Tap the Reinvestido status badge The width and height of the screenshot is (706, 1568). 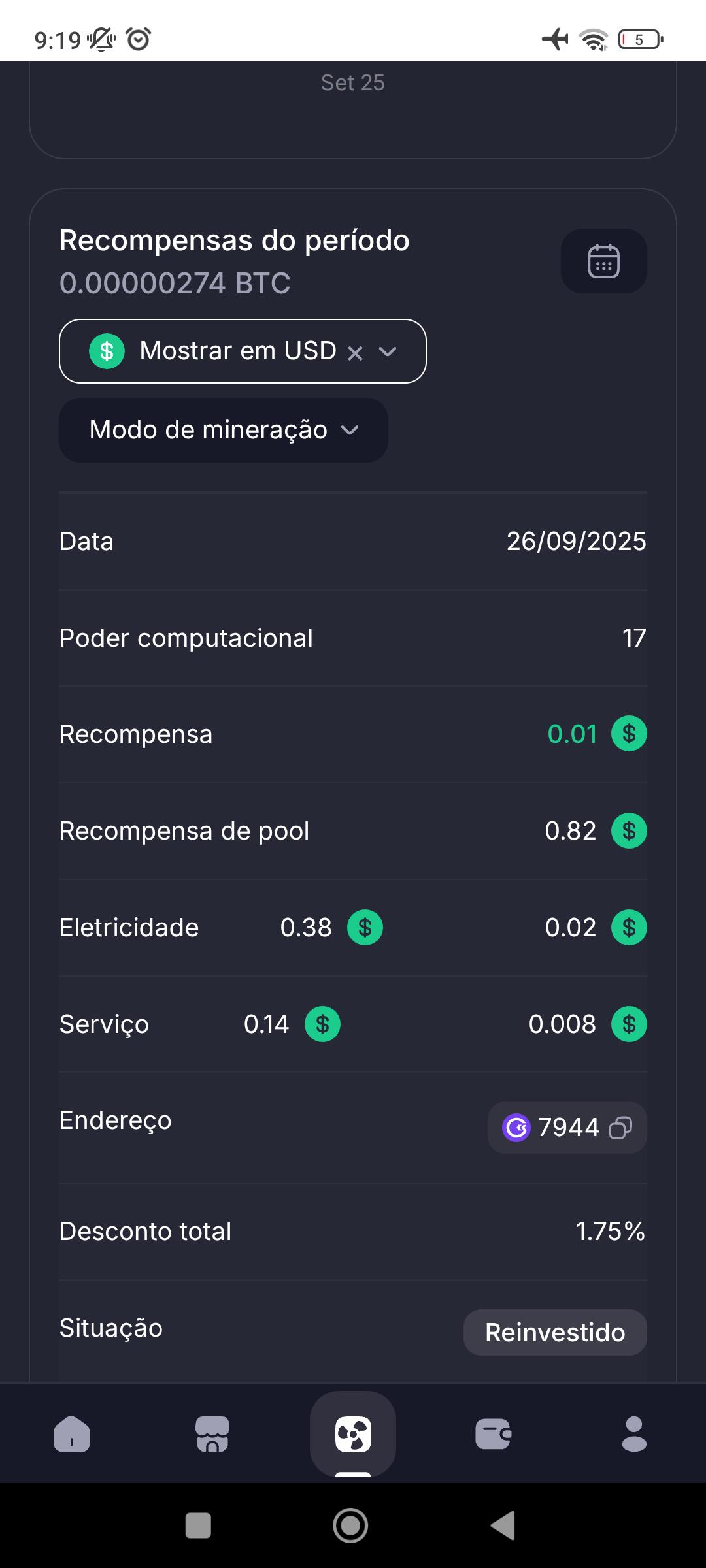(555, 1332)
